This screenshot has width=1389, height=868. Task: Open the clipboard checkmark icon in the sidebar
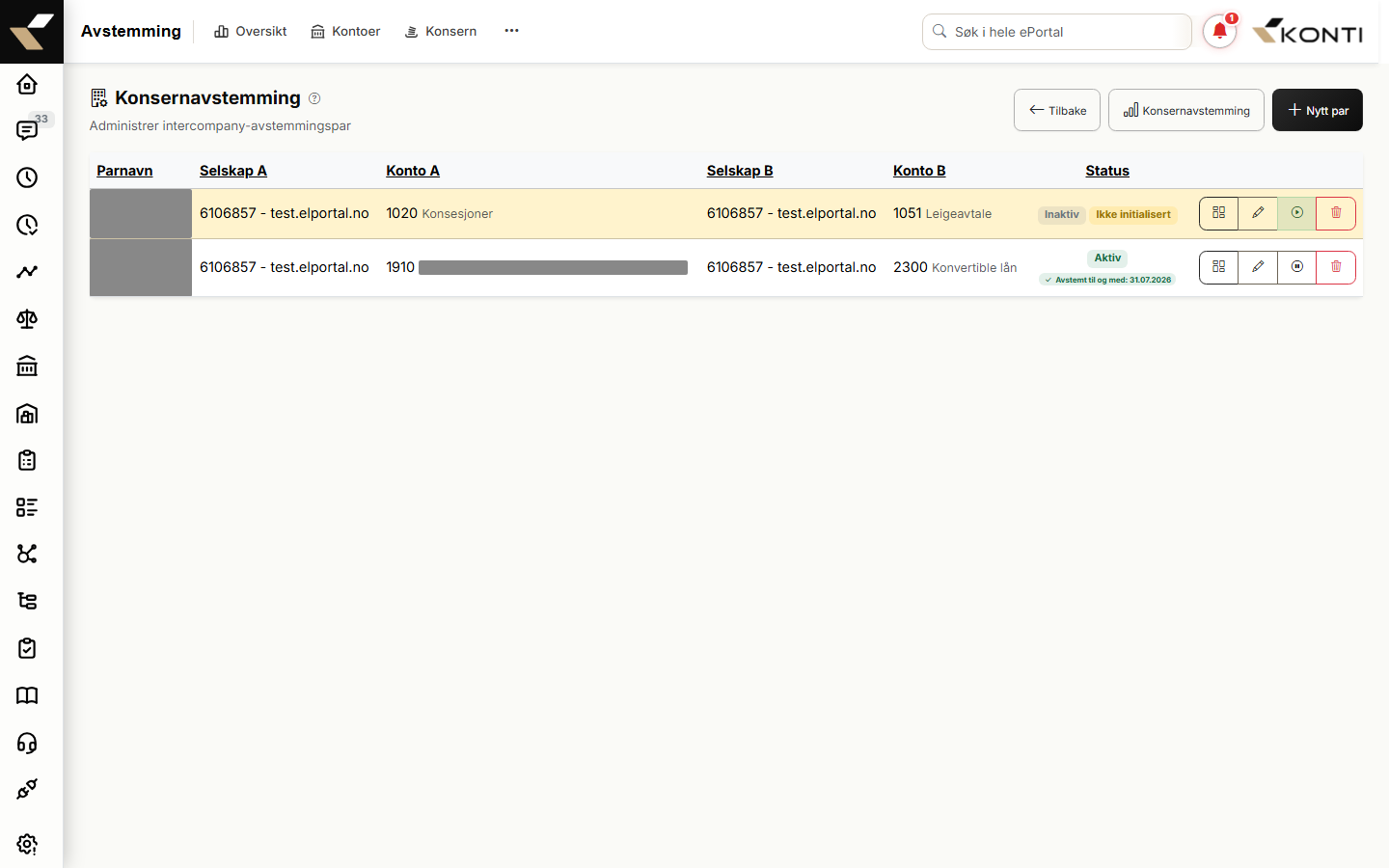pos(27,648)
